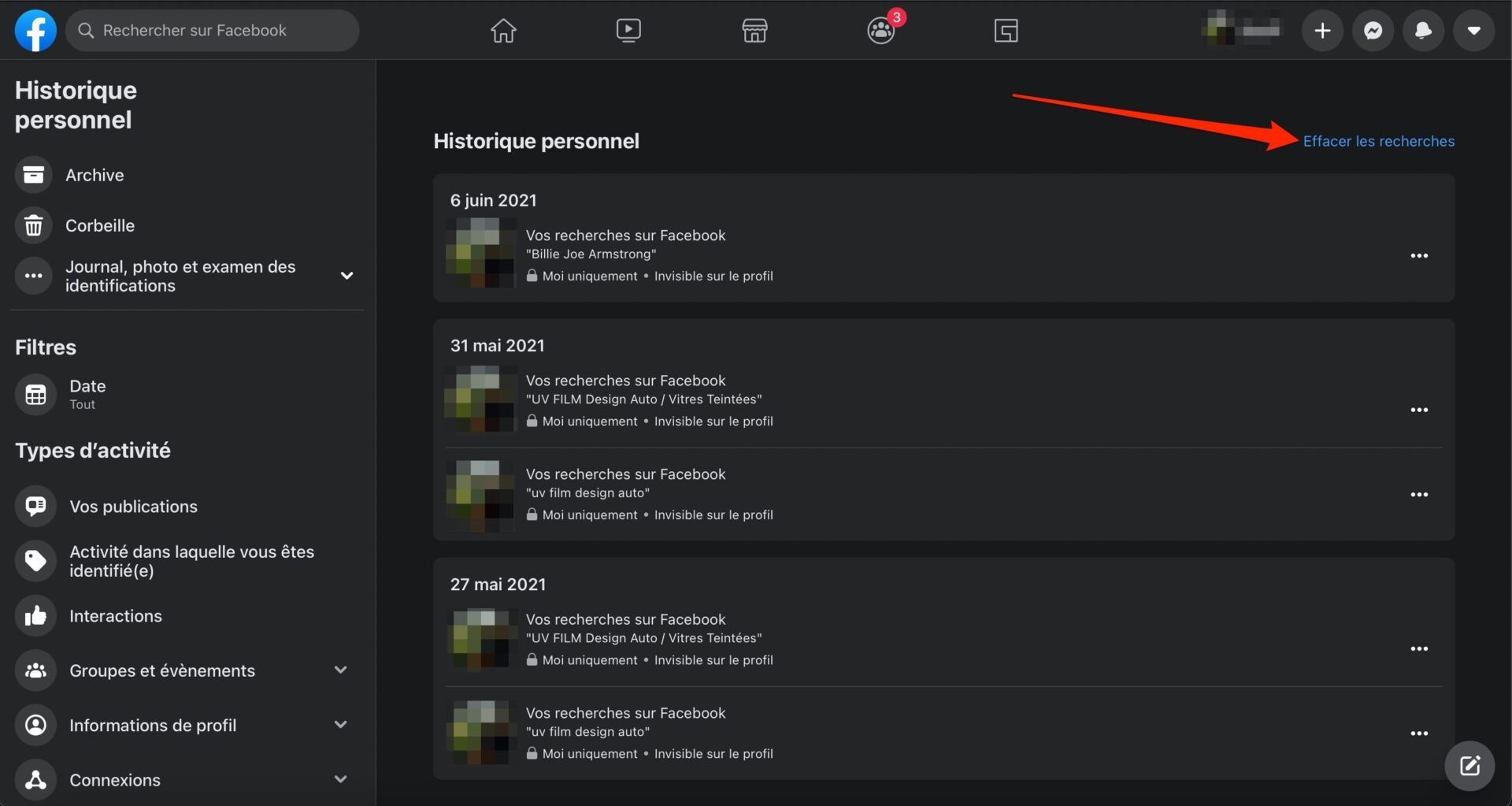Expand the Connexions chevron
The height and width of the screenshot is (806, 1512).
tap(341, 779)
